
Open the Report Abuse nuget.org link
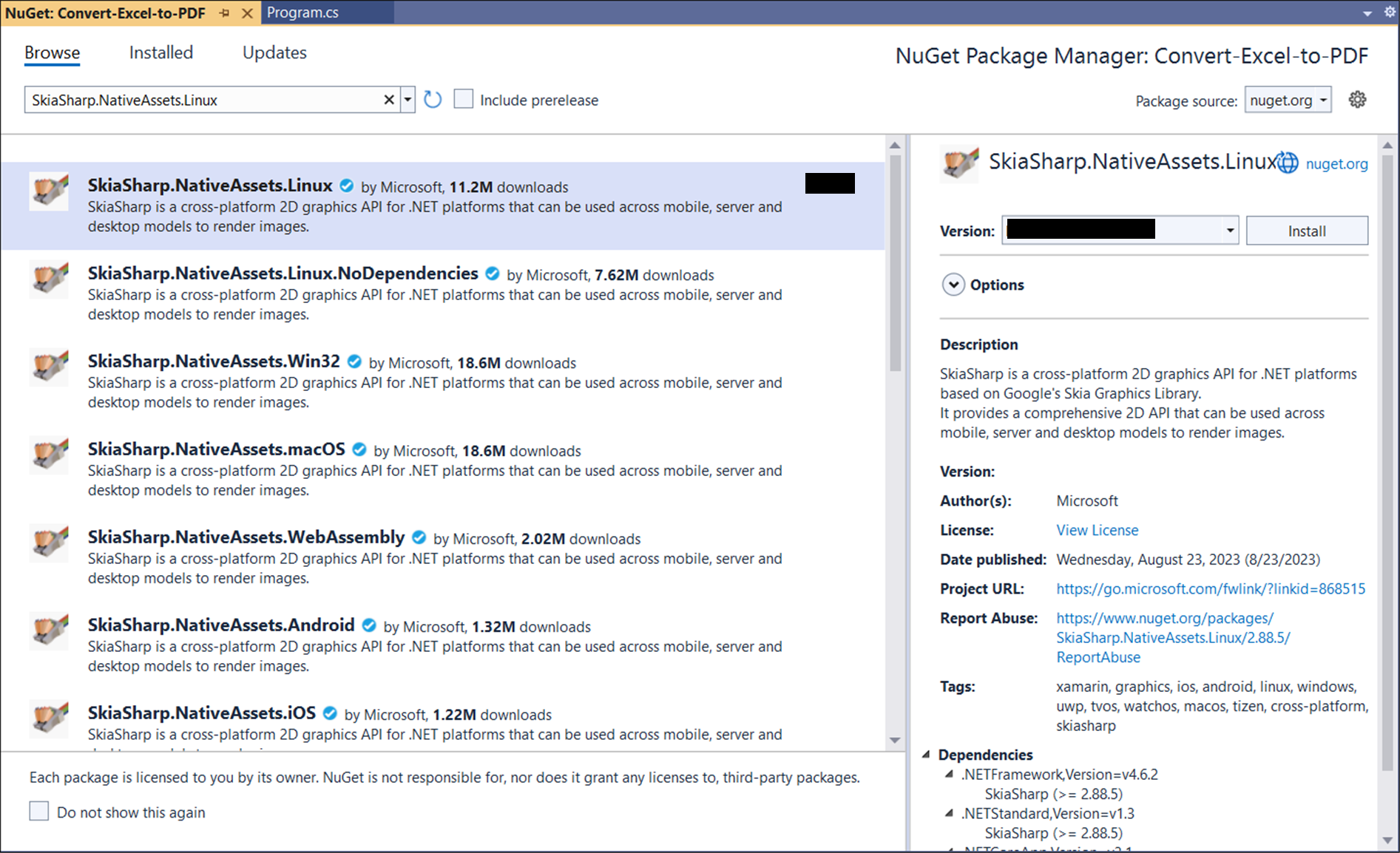tap(1173, 638)
